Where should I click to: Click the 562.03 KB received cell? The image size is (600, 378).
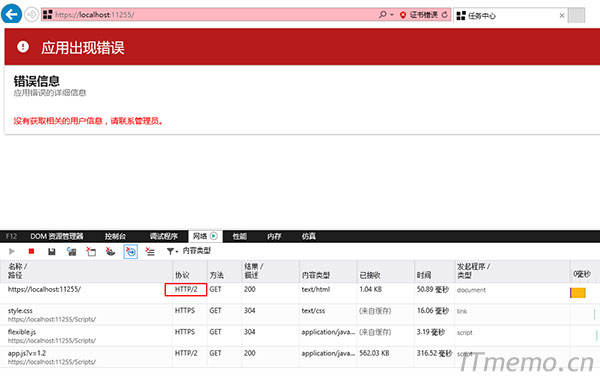pyautogui.click(x=374, y=353)
